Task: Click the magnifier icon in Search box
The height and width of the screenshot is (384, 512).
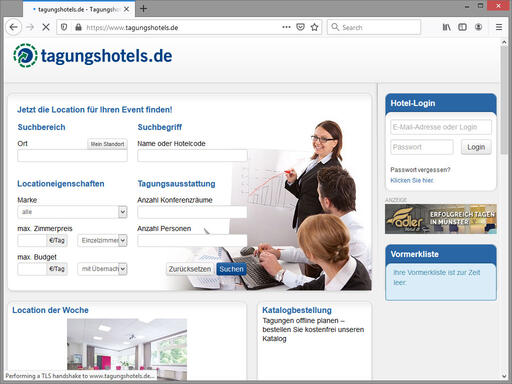Action: coord(335,27)
